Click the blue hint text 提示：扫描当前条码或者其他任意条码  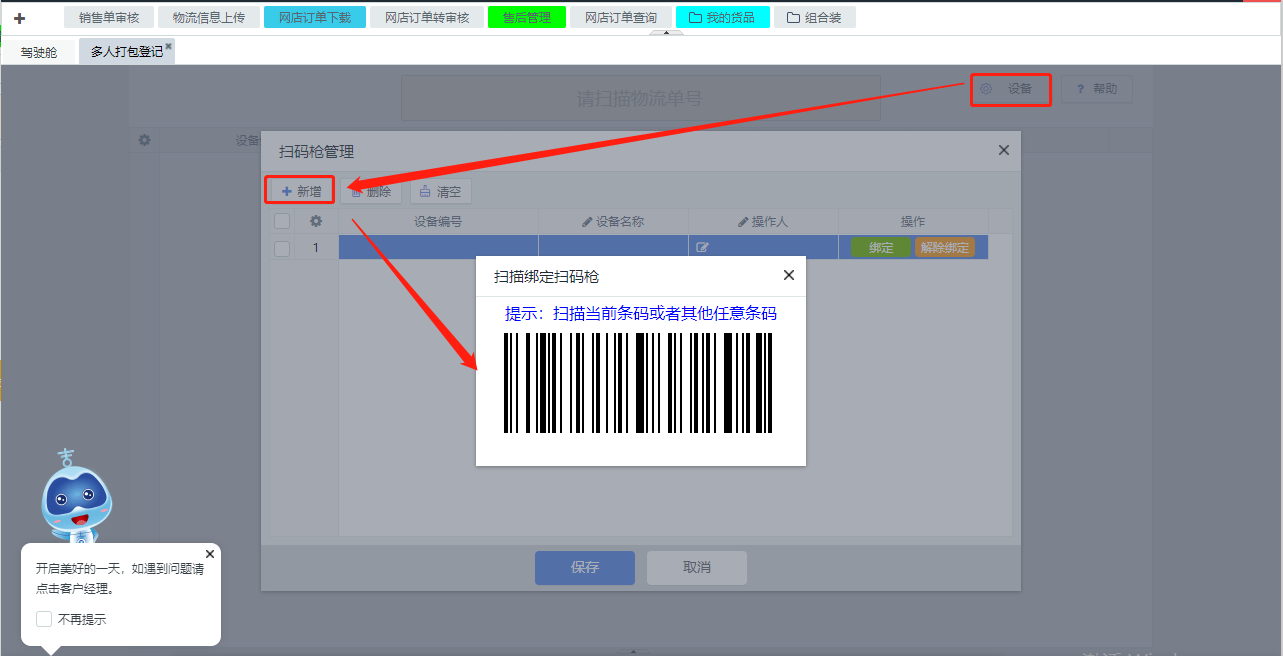[x=641, y=314]
